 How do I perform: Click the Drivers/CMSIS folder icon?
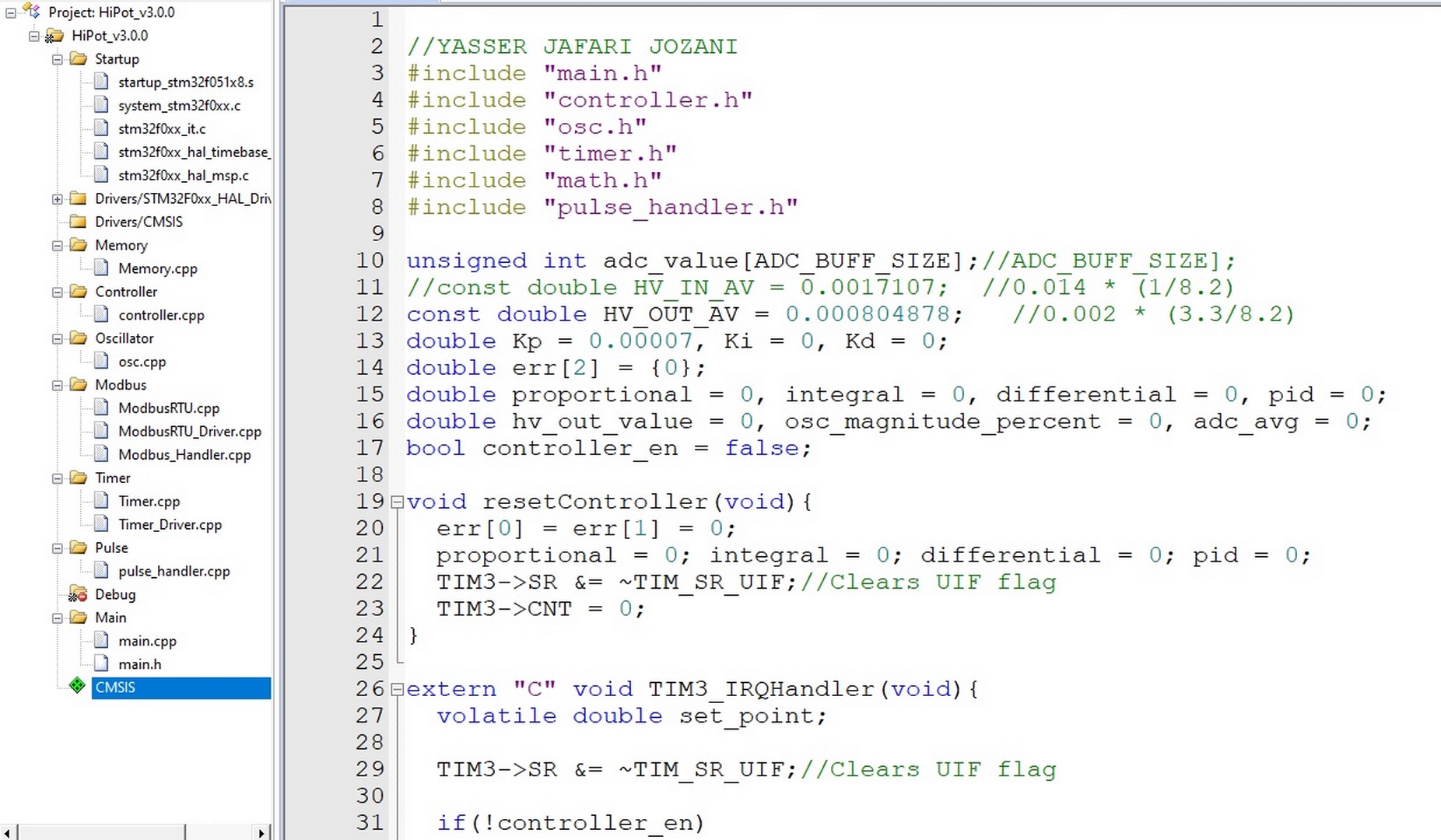pos(78,222)
